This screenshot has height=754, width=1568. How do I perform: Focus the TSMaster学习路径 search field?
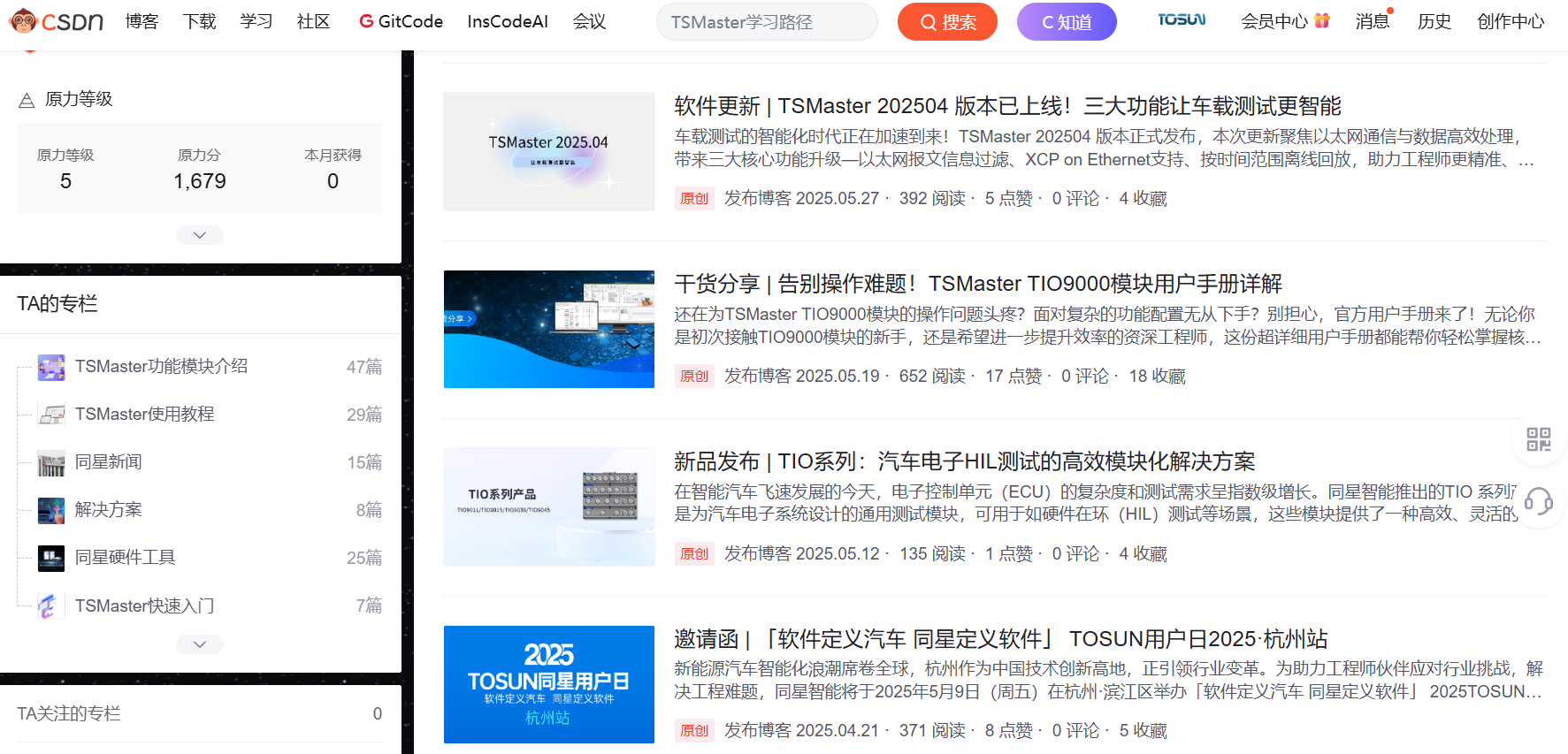click(x=766, y=22)
